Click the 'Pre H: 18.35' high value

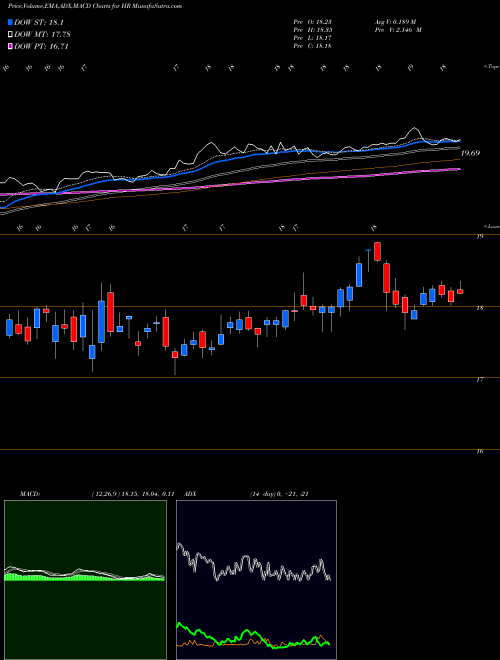coord(313,30)
